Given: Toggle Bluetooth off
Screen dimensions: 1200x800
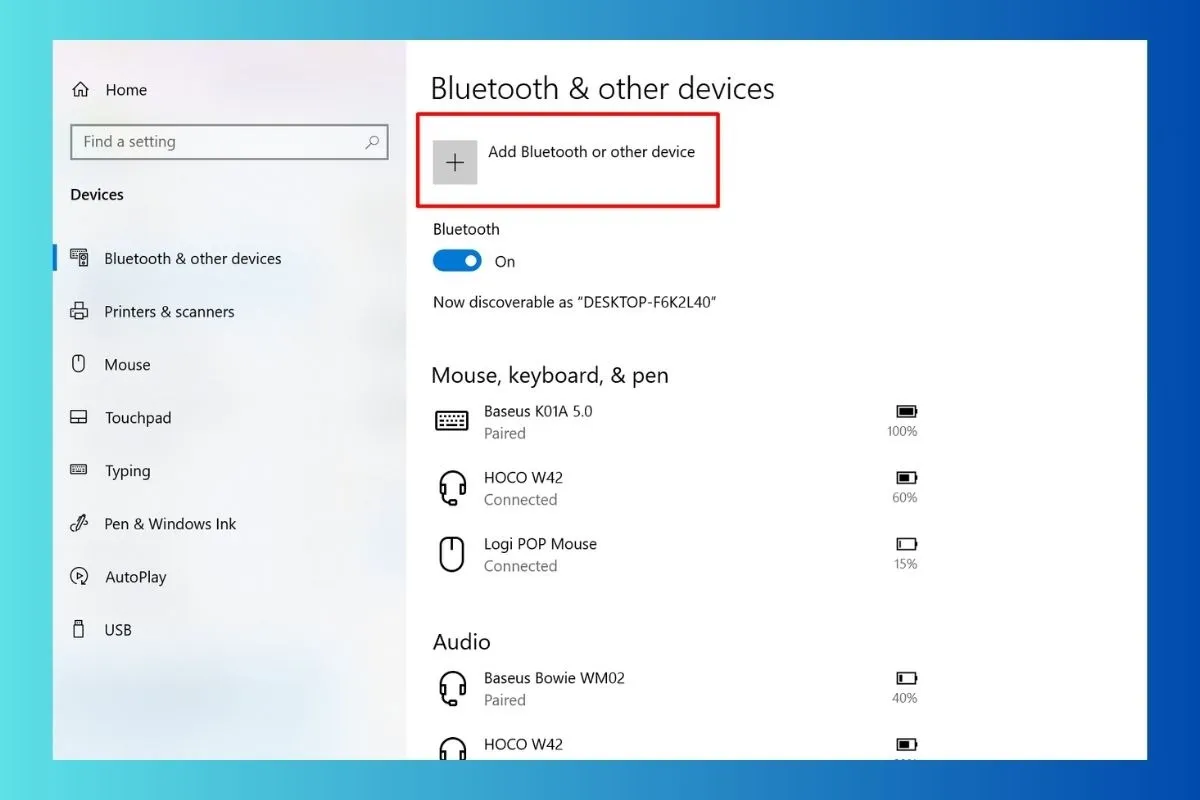Looking at the screenshot, I should click(x=457, y=260).
